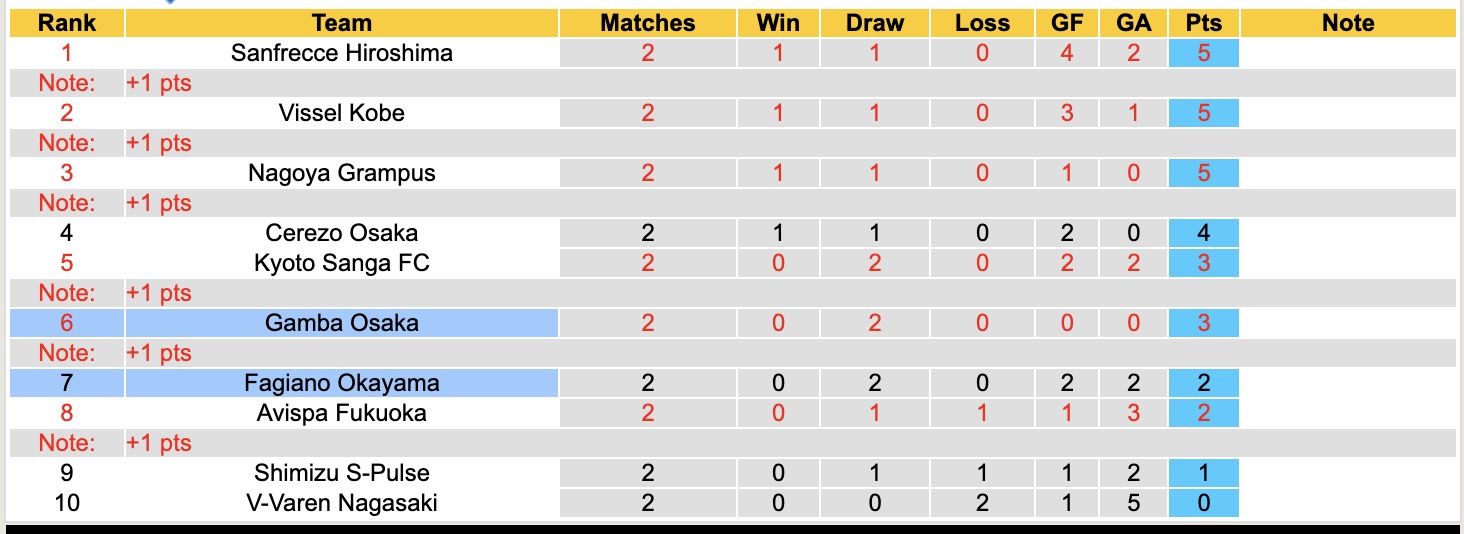Screen dimensions: 1464x534
Task: Click V-Varen Nagasaki's blue points cell
Action: click(x=1203, y=503)
